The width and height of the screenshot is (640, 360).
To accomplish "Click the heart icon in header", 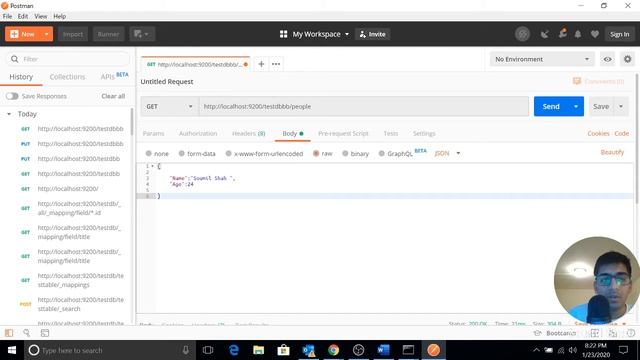I will click(594, 34).
